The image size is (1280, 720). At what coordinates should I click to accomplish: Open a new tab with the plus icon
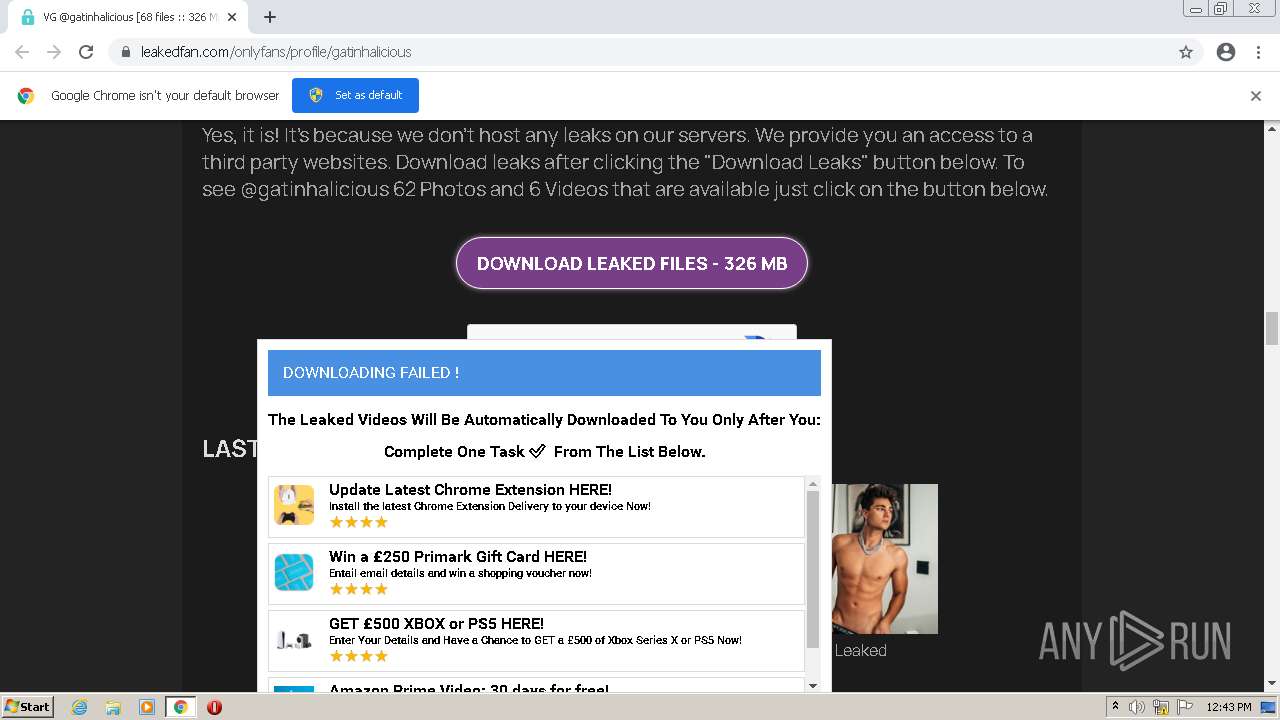tap(270, 17)
